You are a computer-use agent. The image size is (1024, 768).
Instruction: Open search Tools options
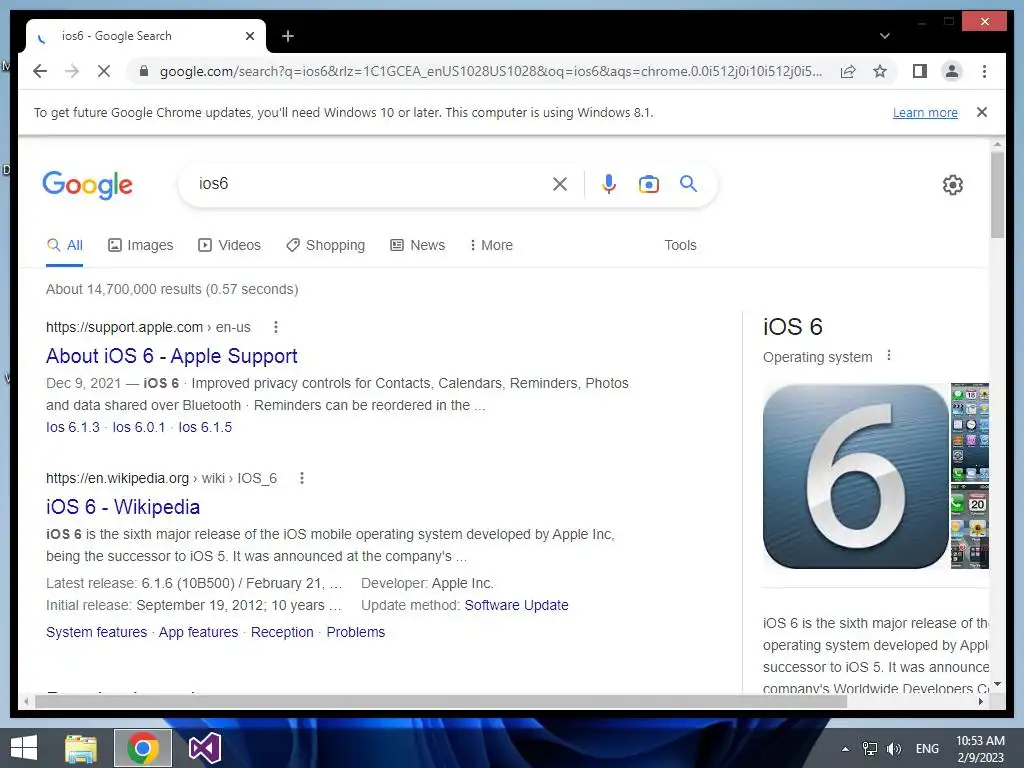click(x=680, y=246)
